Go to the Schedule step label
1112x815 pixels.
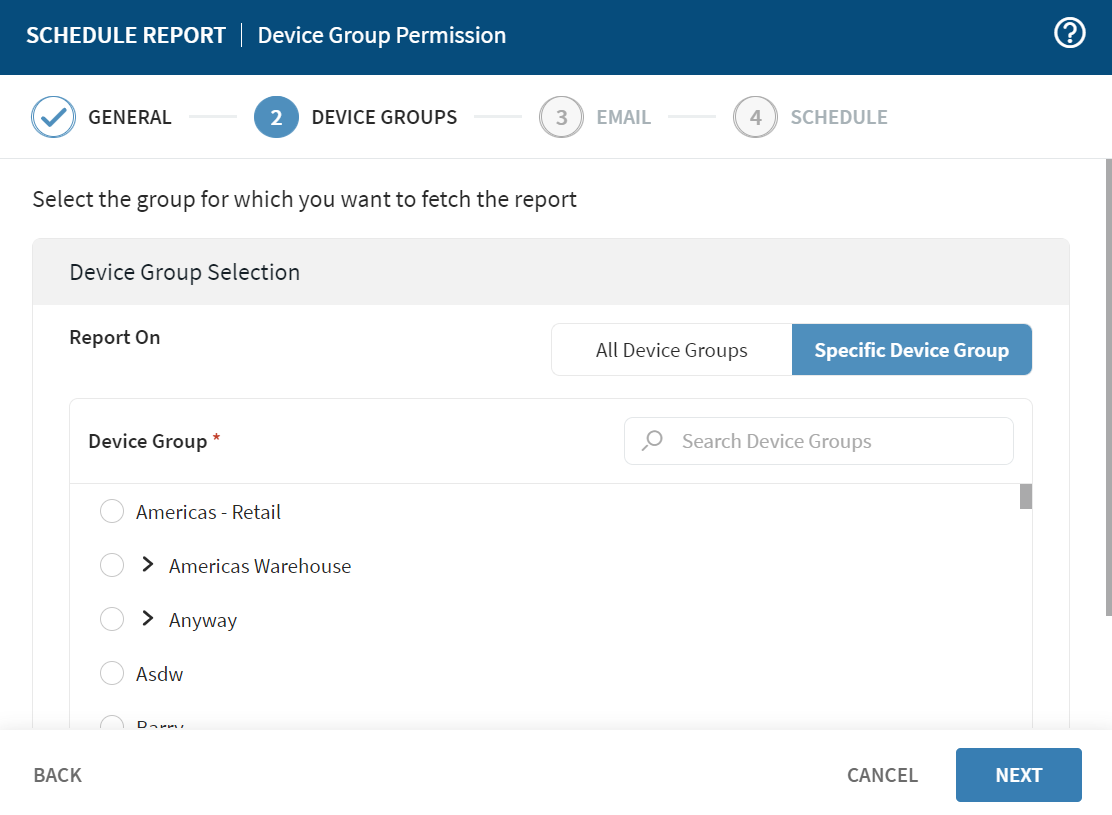pos(838,117)
